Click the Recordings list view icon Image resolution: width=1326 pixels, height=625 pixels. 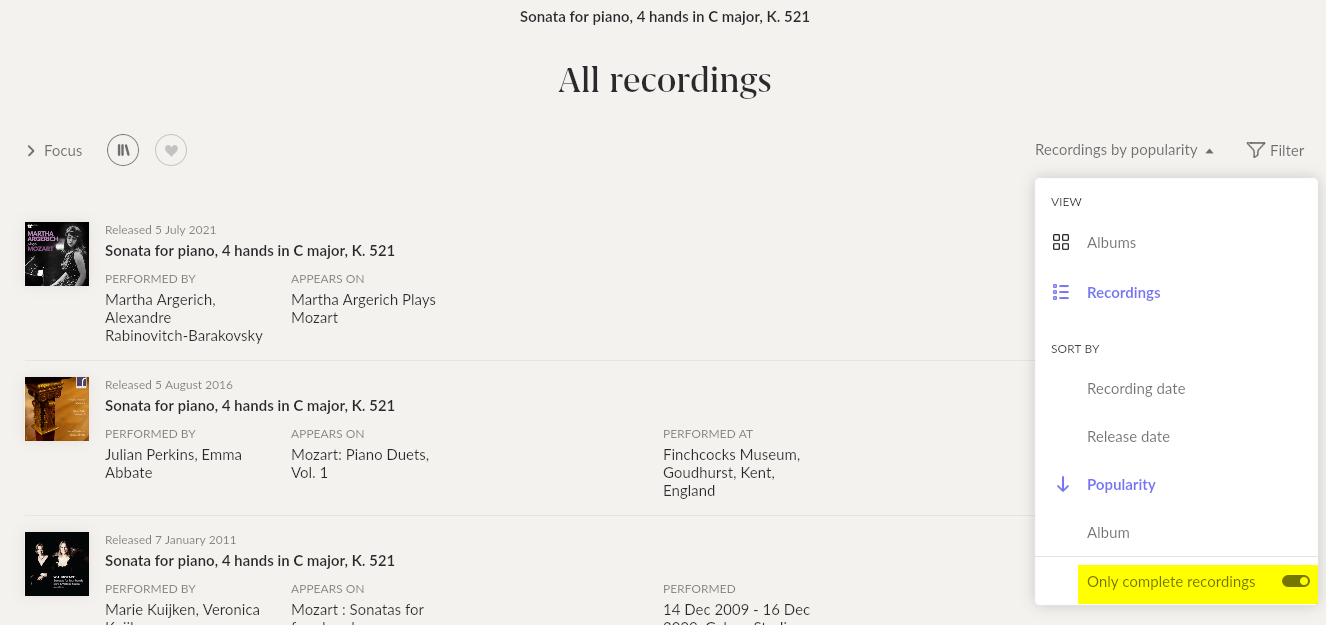click(x=1061, y=293)
